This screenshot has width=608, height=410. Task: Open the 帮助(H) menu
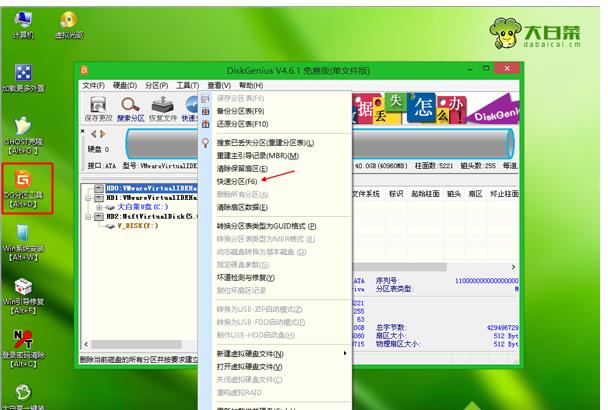pos(251,85)
